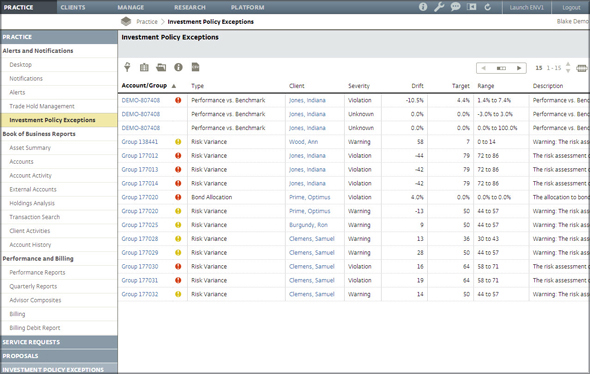590x374 pixels.
Task: Click the Logout button
Action: pyautogui.click(x=571, y=7)
